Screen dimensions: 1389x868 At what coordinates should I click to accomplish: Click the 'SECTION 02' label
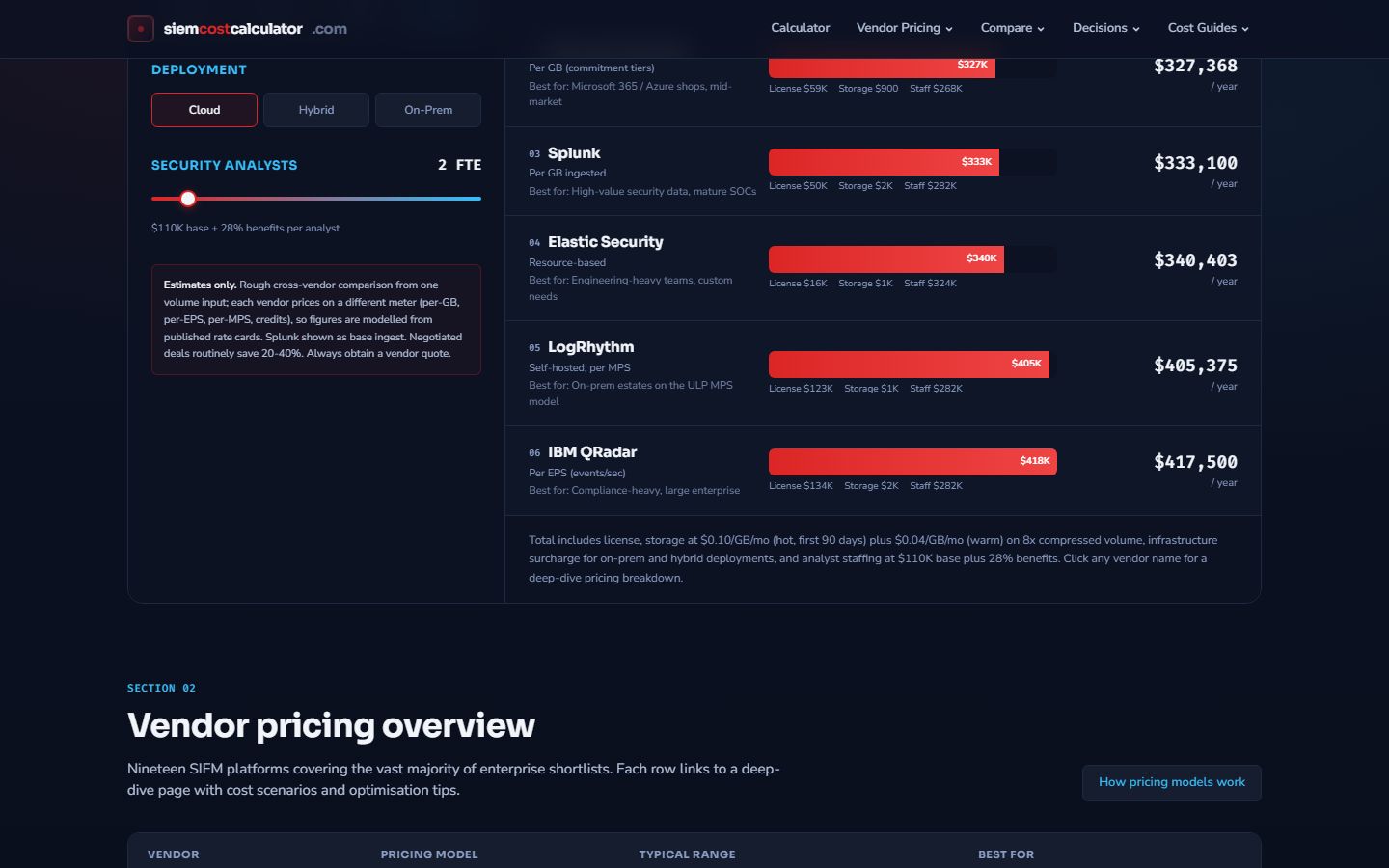click(161, 688)
